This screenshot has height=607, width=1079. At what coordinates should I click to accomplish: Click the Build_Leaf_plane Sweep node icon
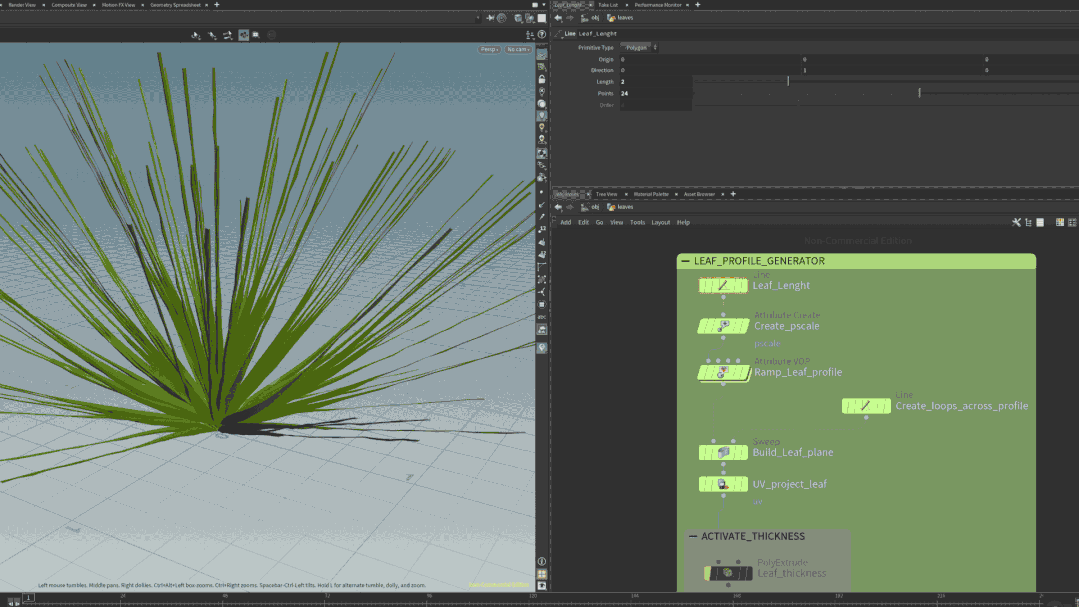(x=723, y=452)
